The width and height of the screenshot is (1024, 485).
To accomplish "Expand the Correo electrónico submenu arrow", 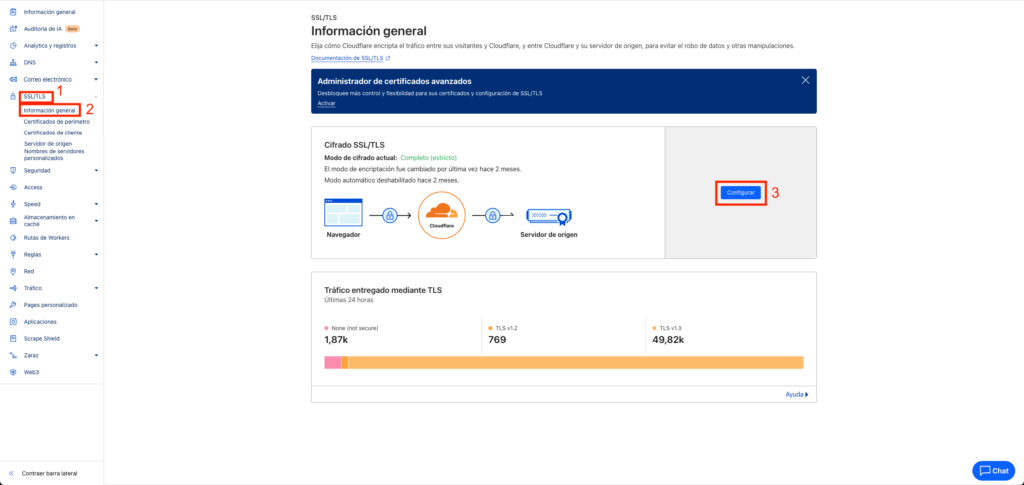I will [96, 80].
